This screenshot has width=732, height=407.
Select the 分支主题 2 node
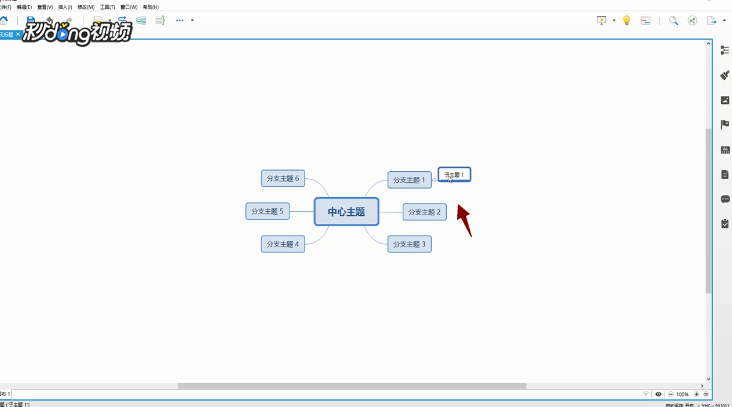point(424,212)
